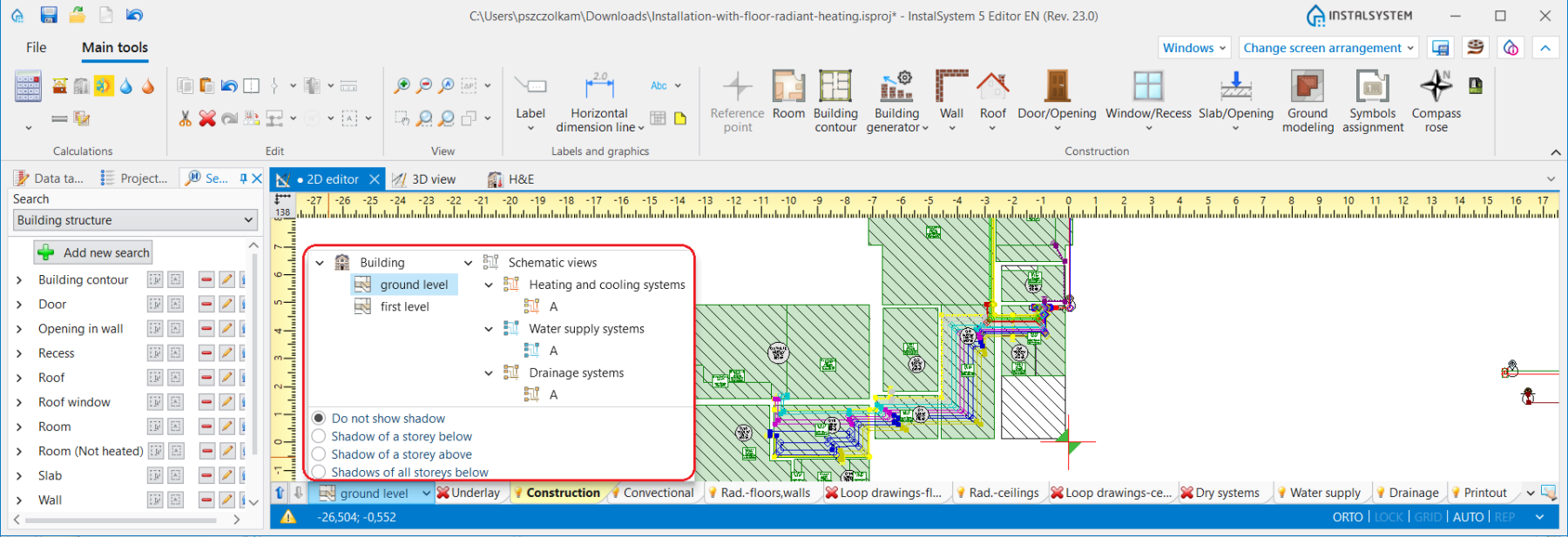This screenshot has width=1568, height=537.
Task: Collapse Water supply systems node
Action: pos(489,329)
